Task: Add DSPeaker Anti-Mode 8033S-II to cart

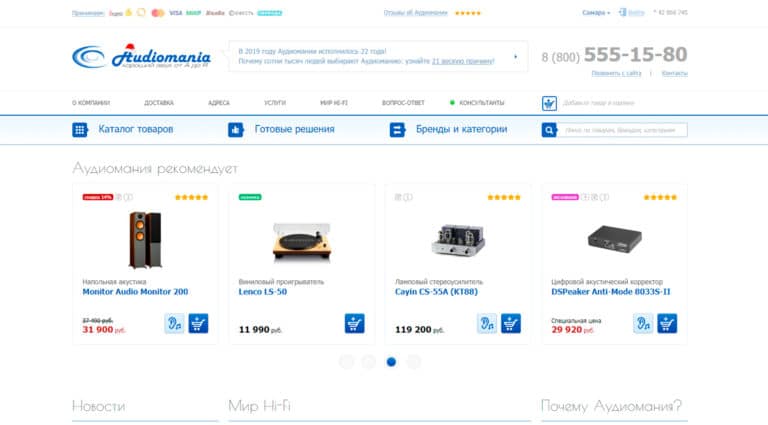Action: (x=667, y=324)
